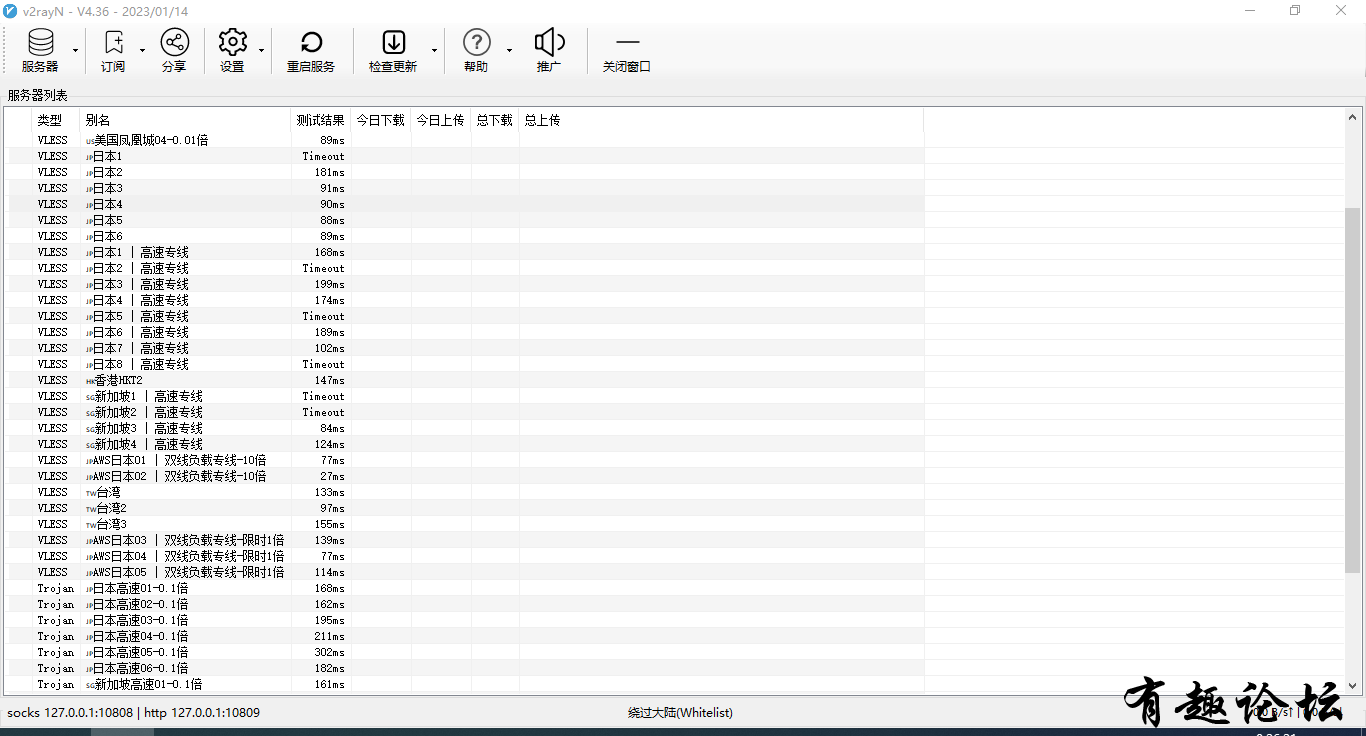The height and width of the screenshot is (736, 1366).
Task: Click the 重启服务 (Restart service) icon
Action: pyautogui.click(x=311, y=50)
